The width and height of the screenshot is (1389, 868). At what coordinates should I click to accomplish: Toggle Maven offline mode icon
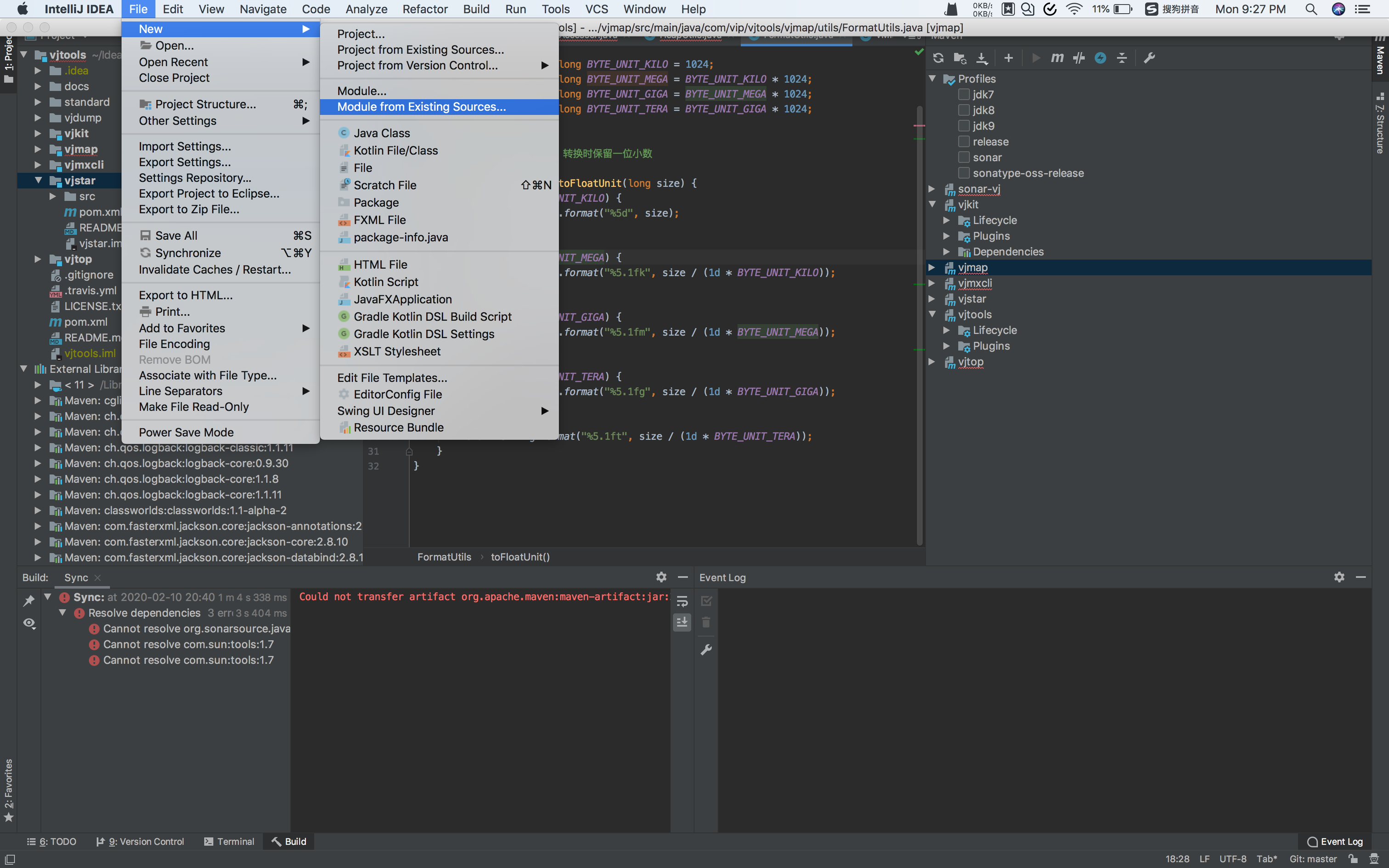tap(1078, 58)
